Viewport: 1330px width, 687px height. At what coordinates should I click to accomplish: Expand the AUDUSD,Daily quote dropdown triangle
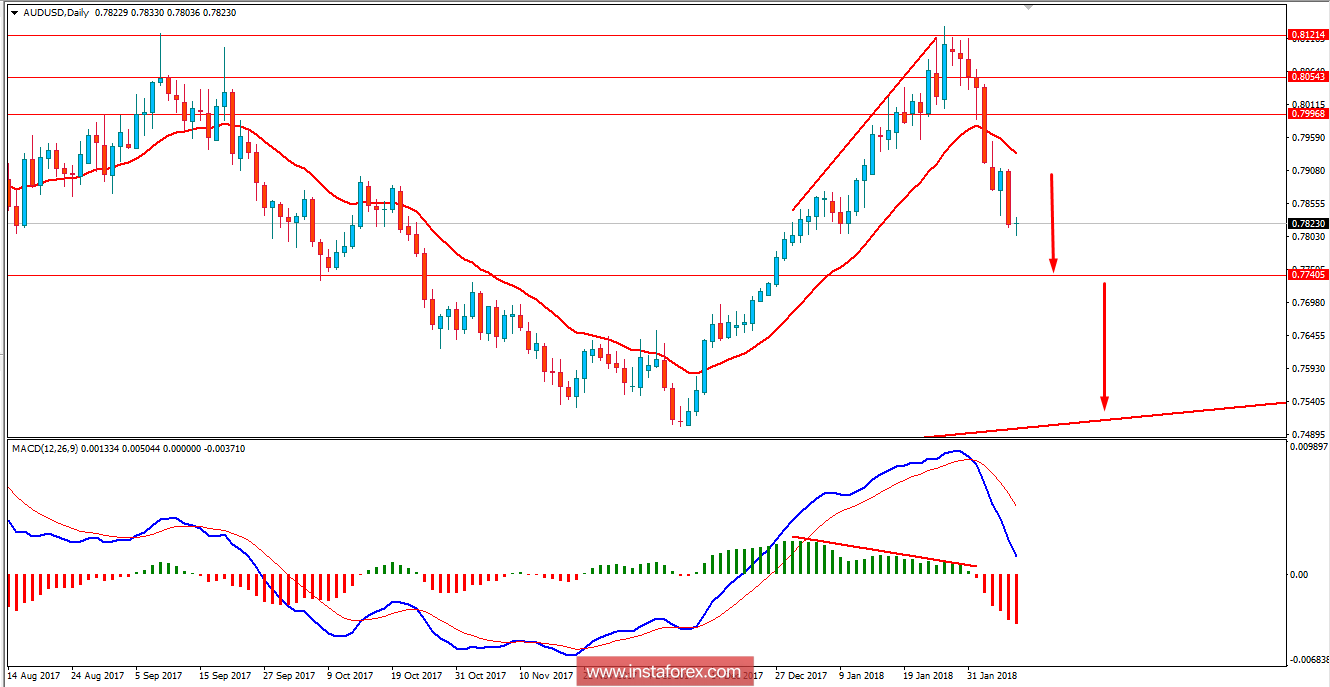14,15
